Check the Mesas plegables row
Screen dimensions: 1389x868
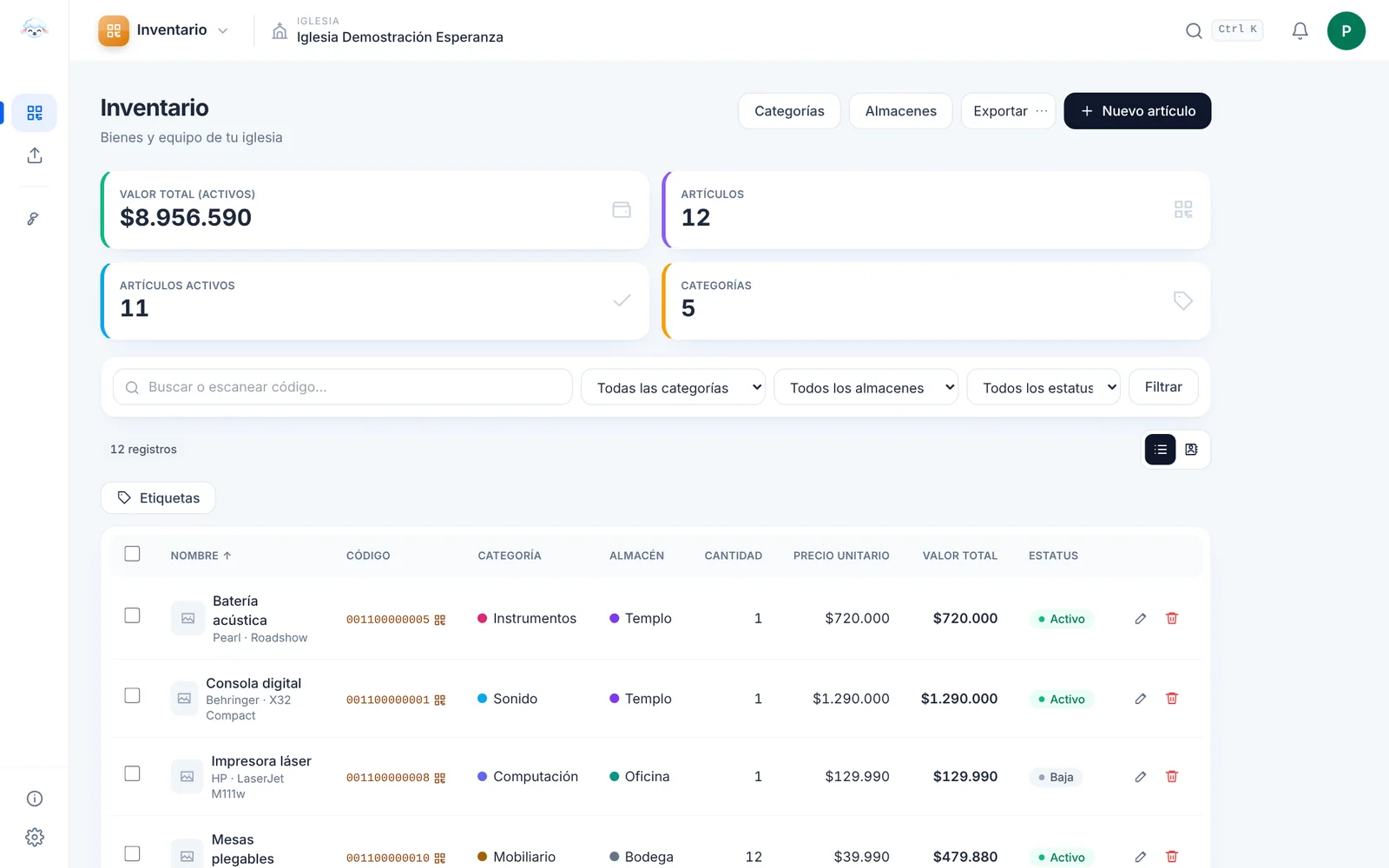[132, 854]
